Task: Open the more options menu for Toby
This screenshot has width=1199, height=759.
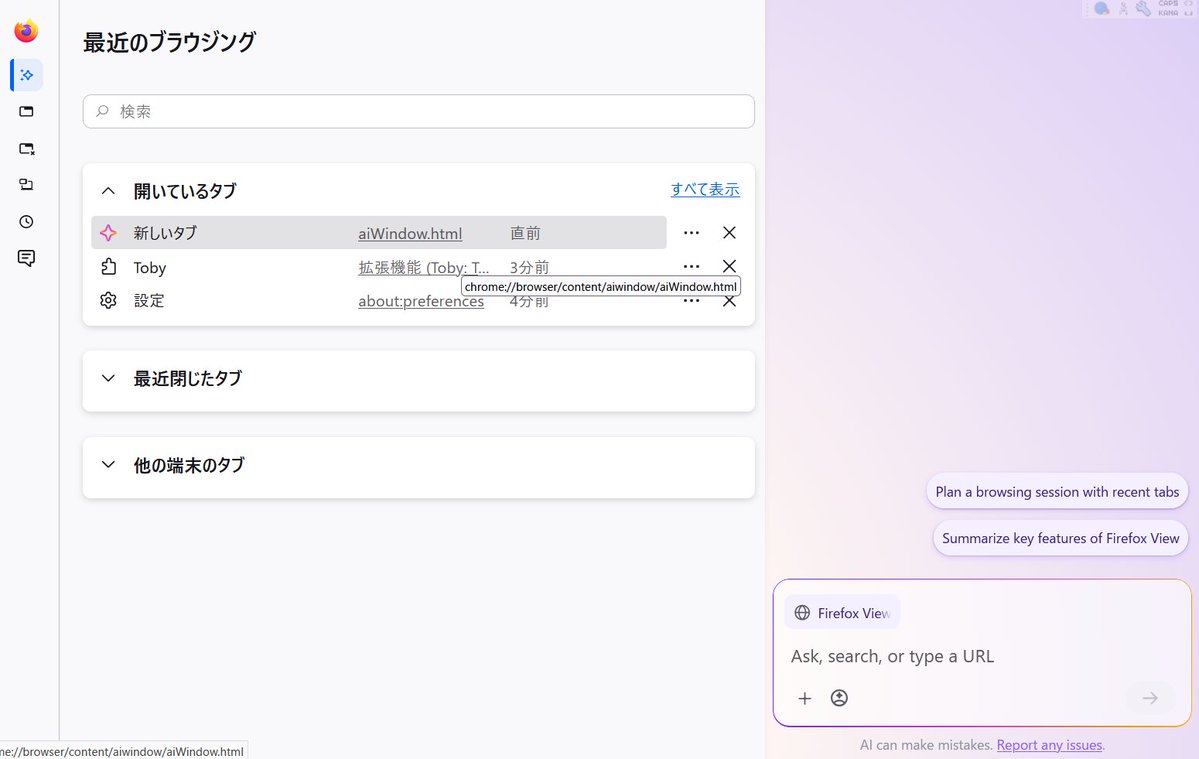Action: click(691, 266)
